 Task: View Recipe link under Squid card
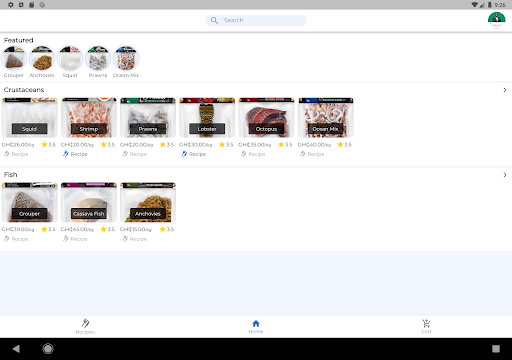point(16,154)
